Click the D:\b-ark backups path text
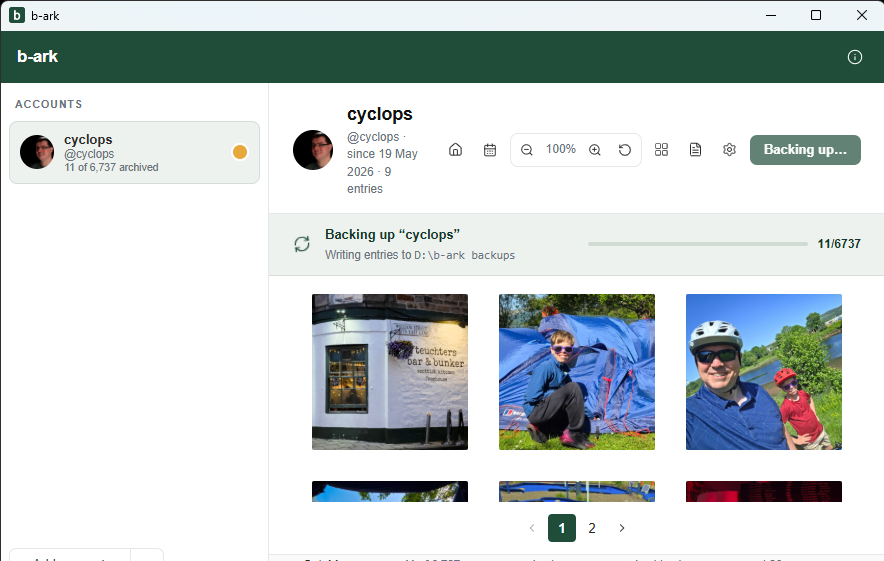This screenshot has width=884, height=561. (x=464, y=255)
